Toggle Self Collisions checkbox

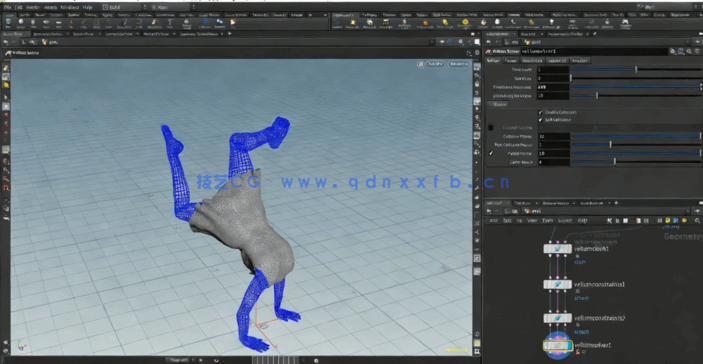(540, 120)
